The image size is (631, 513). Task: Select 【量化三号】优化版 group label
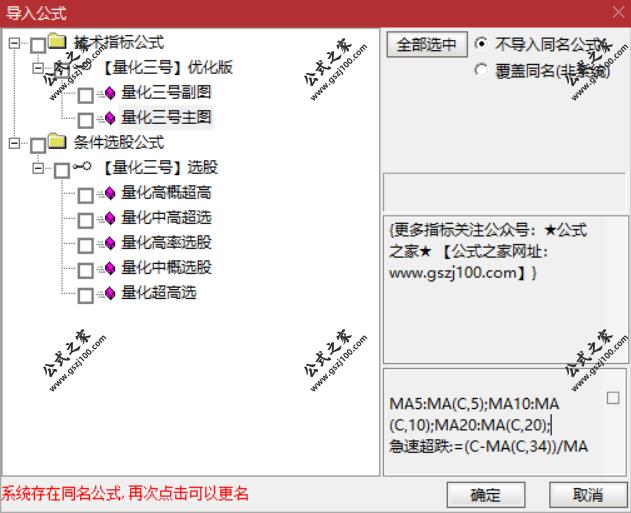[166, 68]
